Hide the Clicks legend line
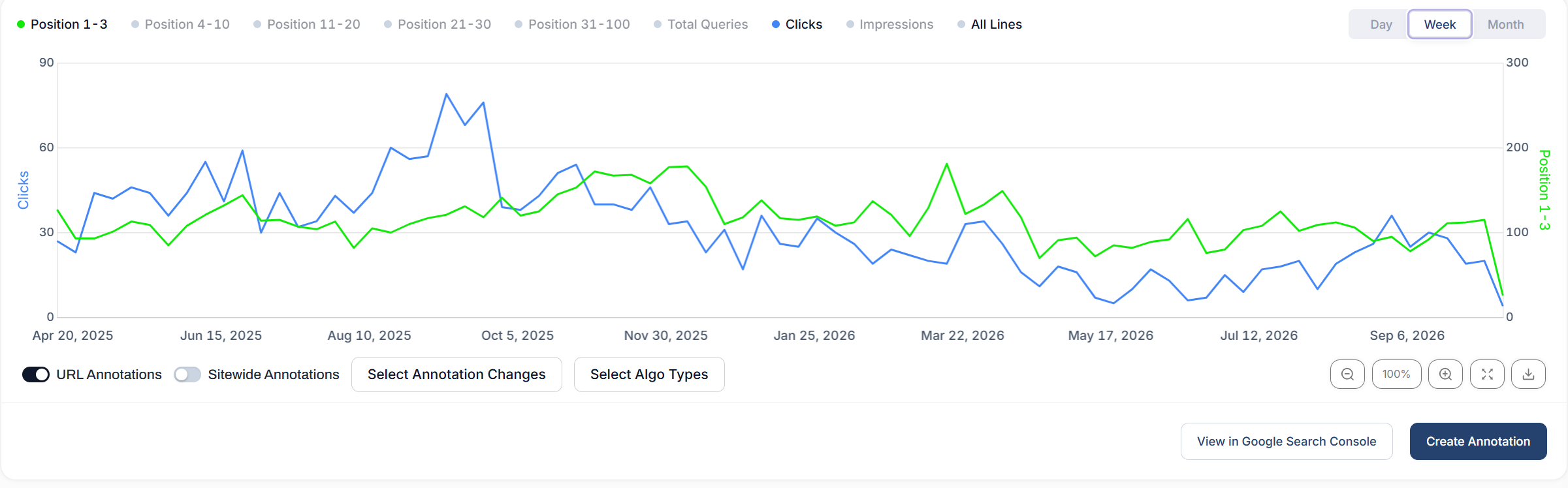Image resolution: width=1568 pixels, height=488 pixels. 797,24
